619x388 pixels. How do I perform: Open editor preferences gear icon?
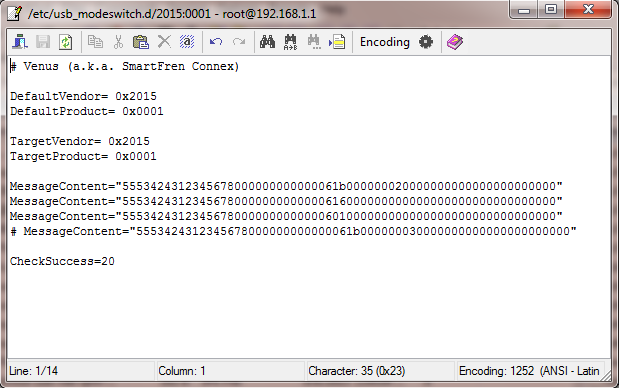(426, 41)
